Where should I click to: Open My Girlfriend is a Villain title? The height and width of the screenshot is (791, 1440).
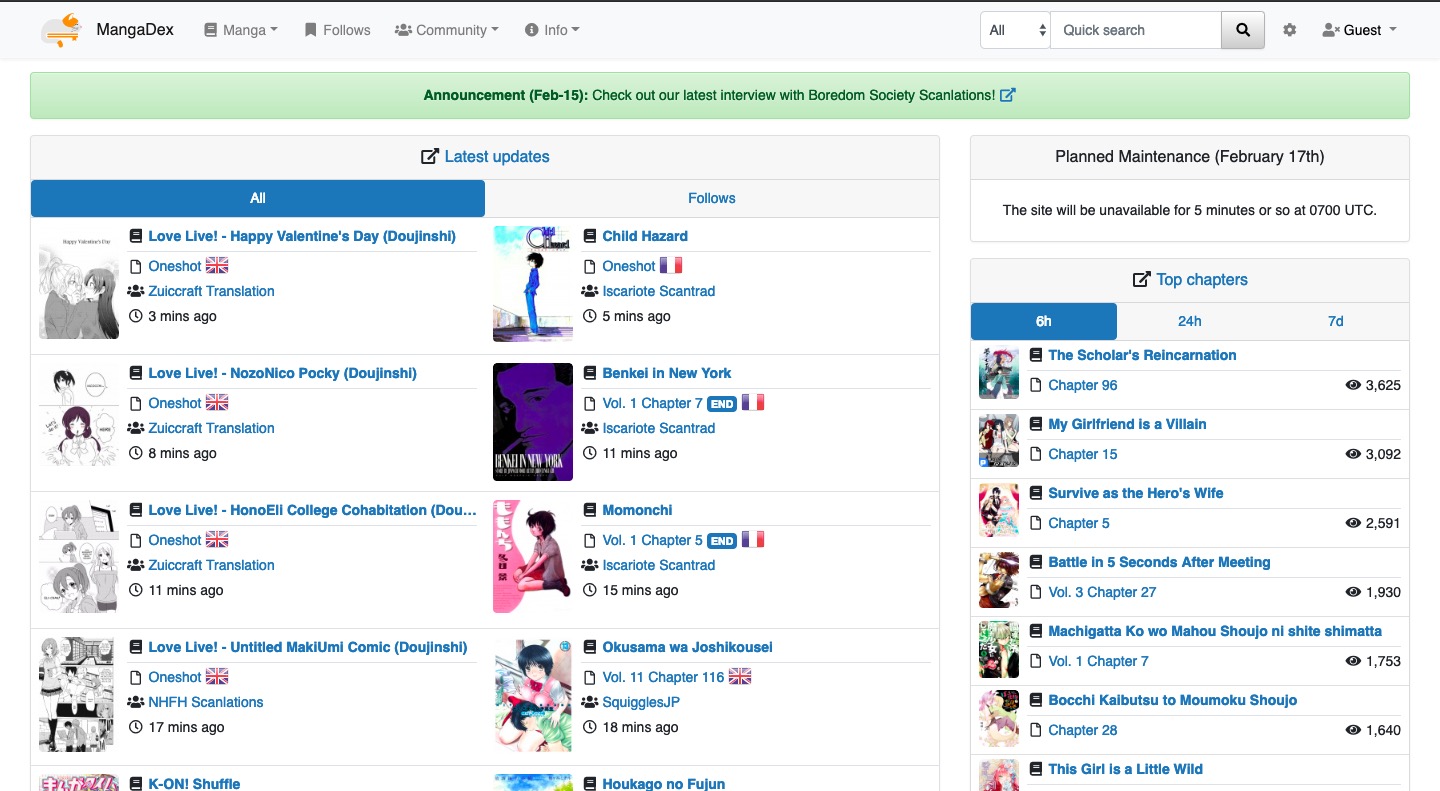coord(1127,424)
